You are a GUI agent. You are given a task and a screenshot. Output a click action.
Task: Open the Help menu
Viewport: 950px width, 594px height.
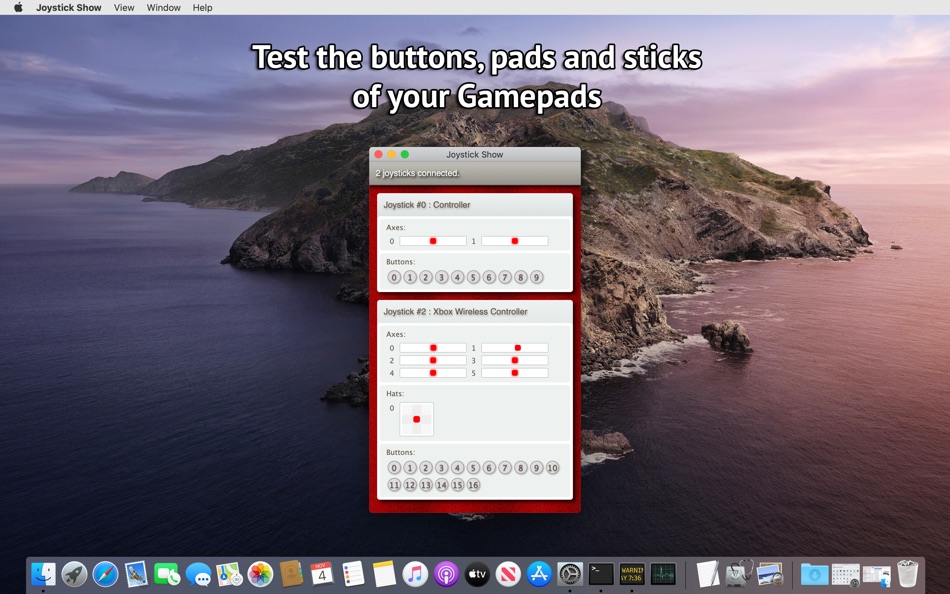(202, 7)
